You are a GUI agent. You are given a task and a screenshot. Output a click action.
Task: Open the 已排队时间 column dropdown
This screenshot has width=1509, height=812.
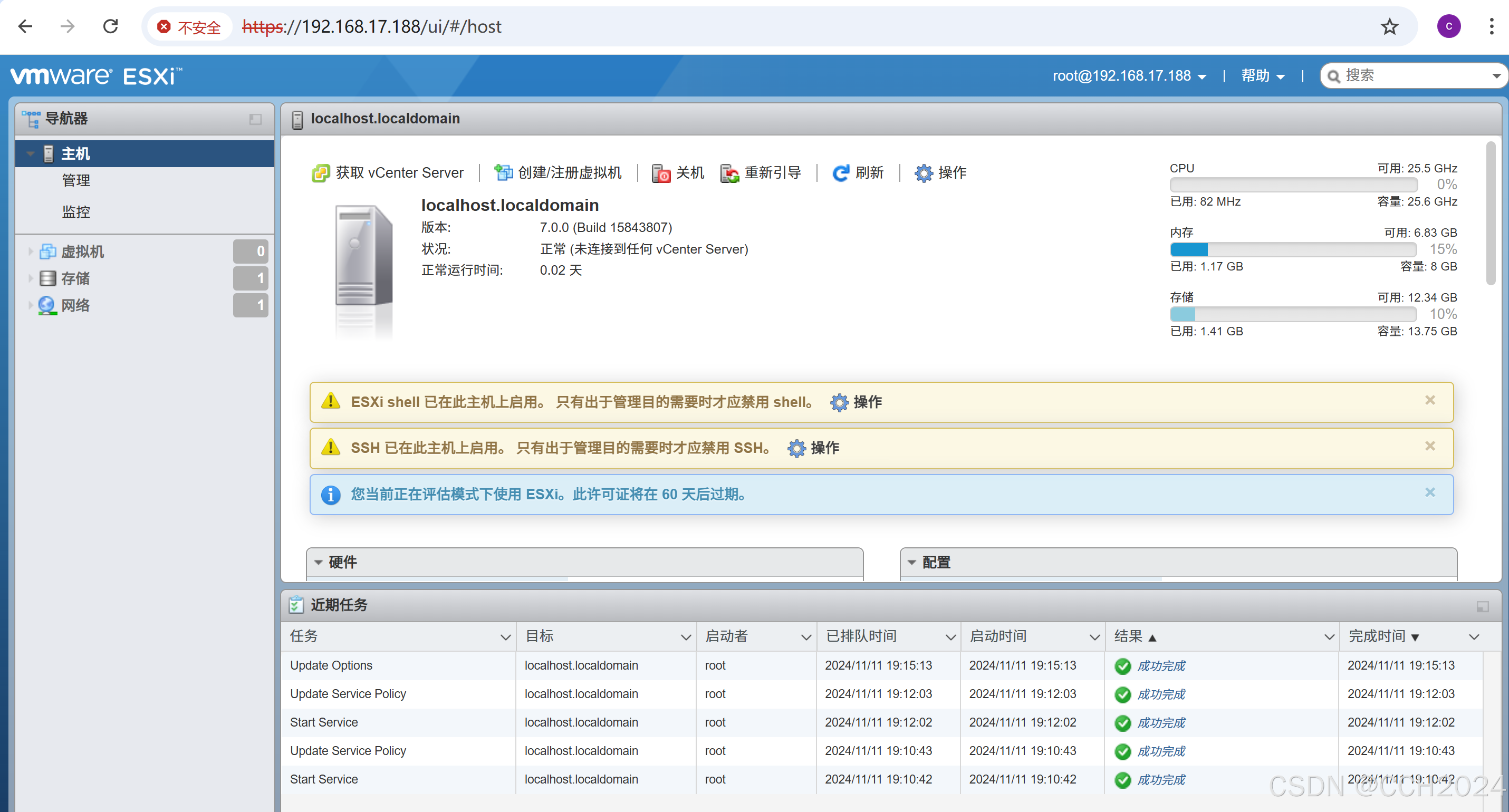pyautogui.click(x=950, y=637)
